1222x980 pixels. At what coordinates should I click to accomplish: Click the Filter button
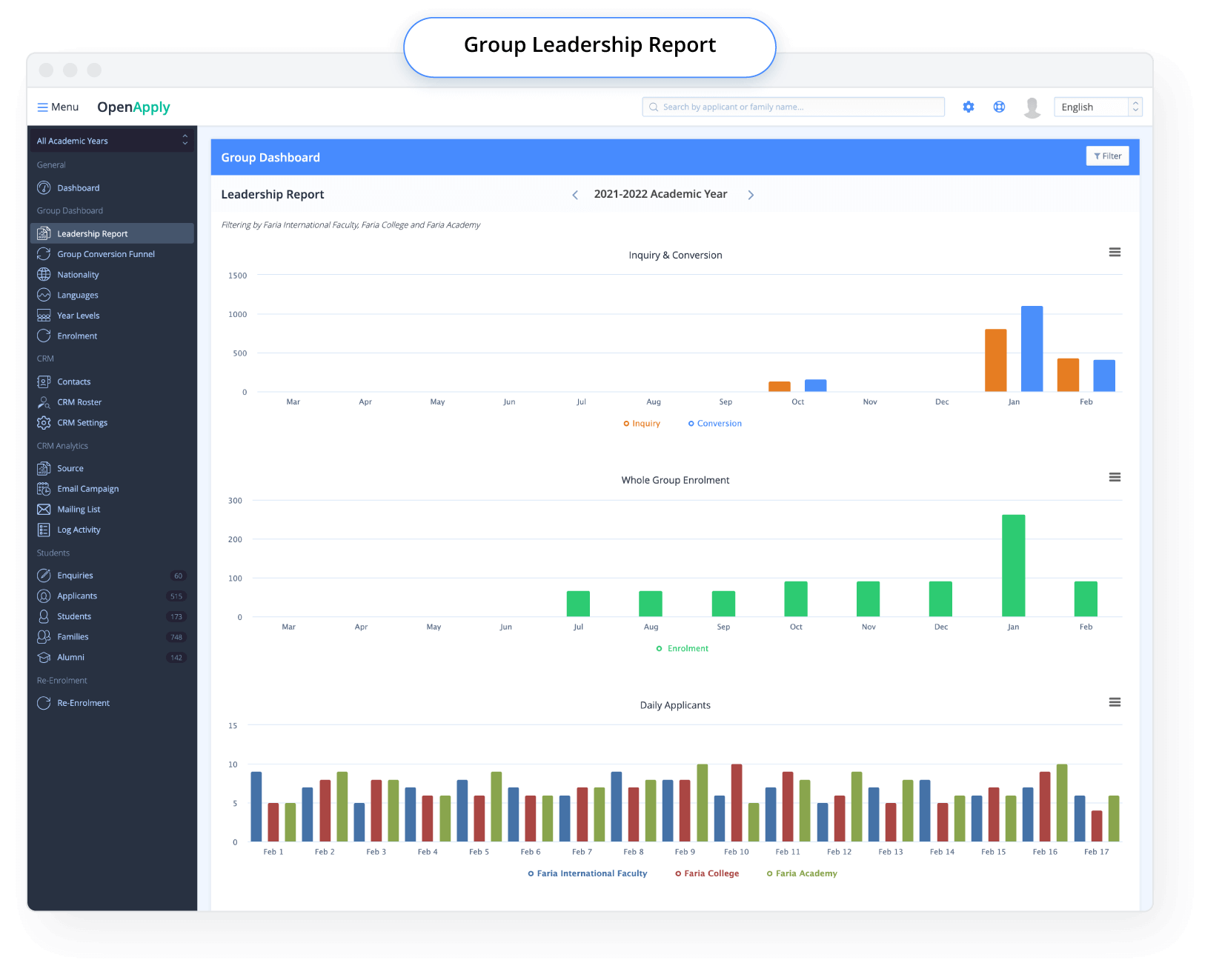tap(1107, 156)
